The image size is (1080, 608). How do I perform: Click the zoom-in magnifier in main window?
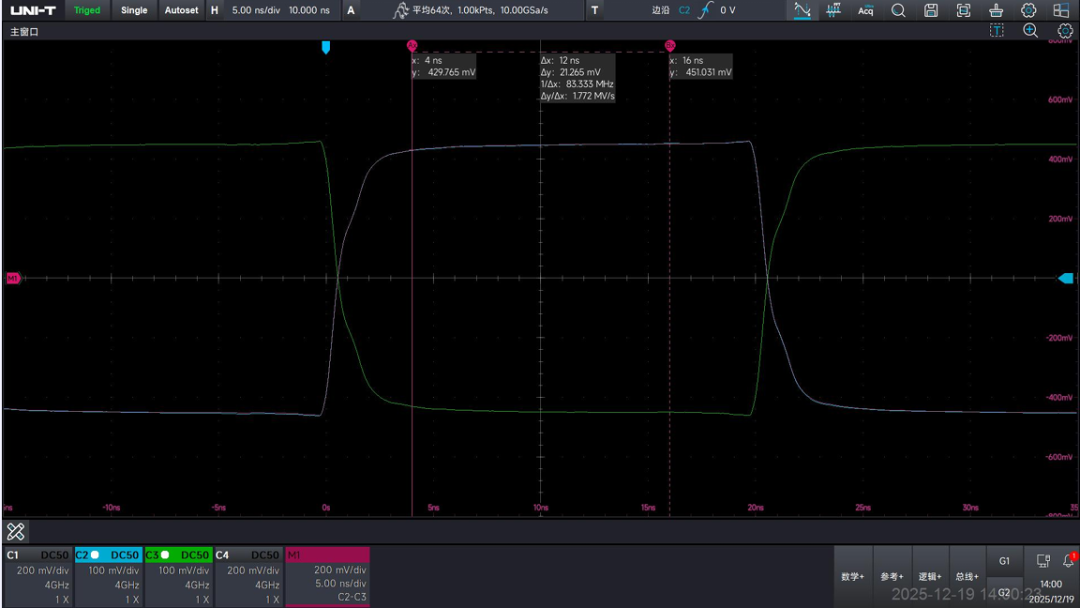point(1030,30)
